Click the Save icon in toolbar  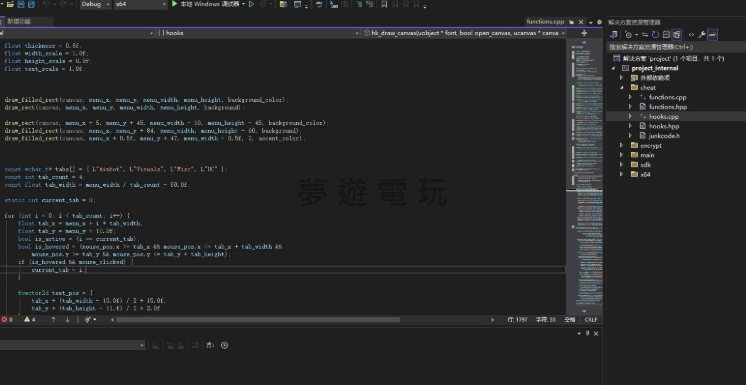21,4
